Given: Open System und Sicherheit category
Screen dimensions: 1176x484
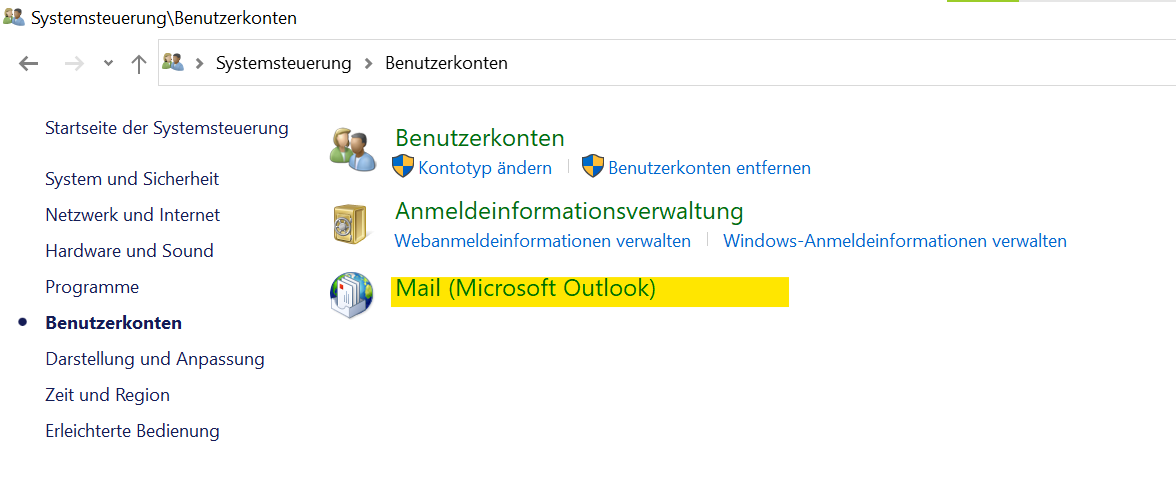Looking at the screenshot, I should coord(132,179).
